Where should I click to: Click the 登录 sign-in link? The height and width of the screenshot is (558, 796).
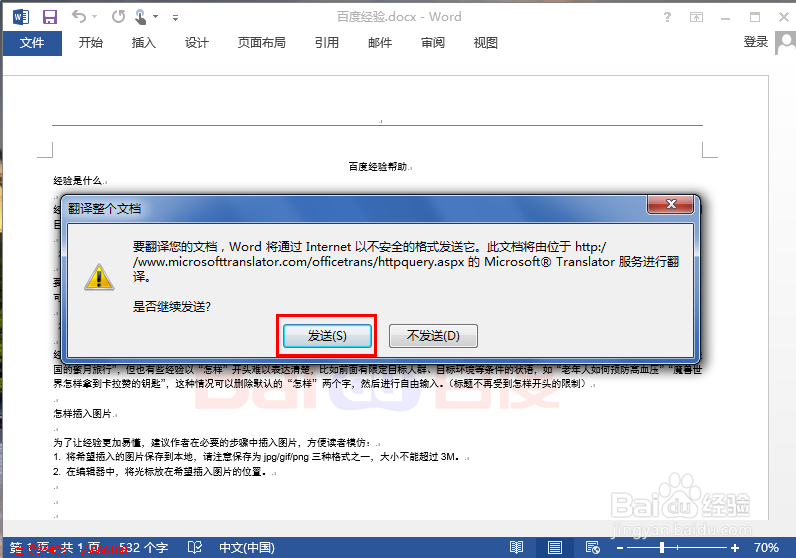pos(755,42)
